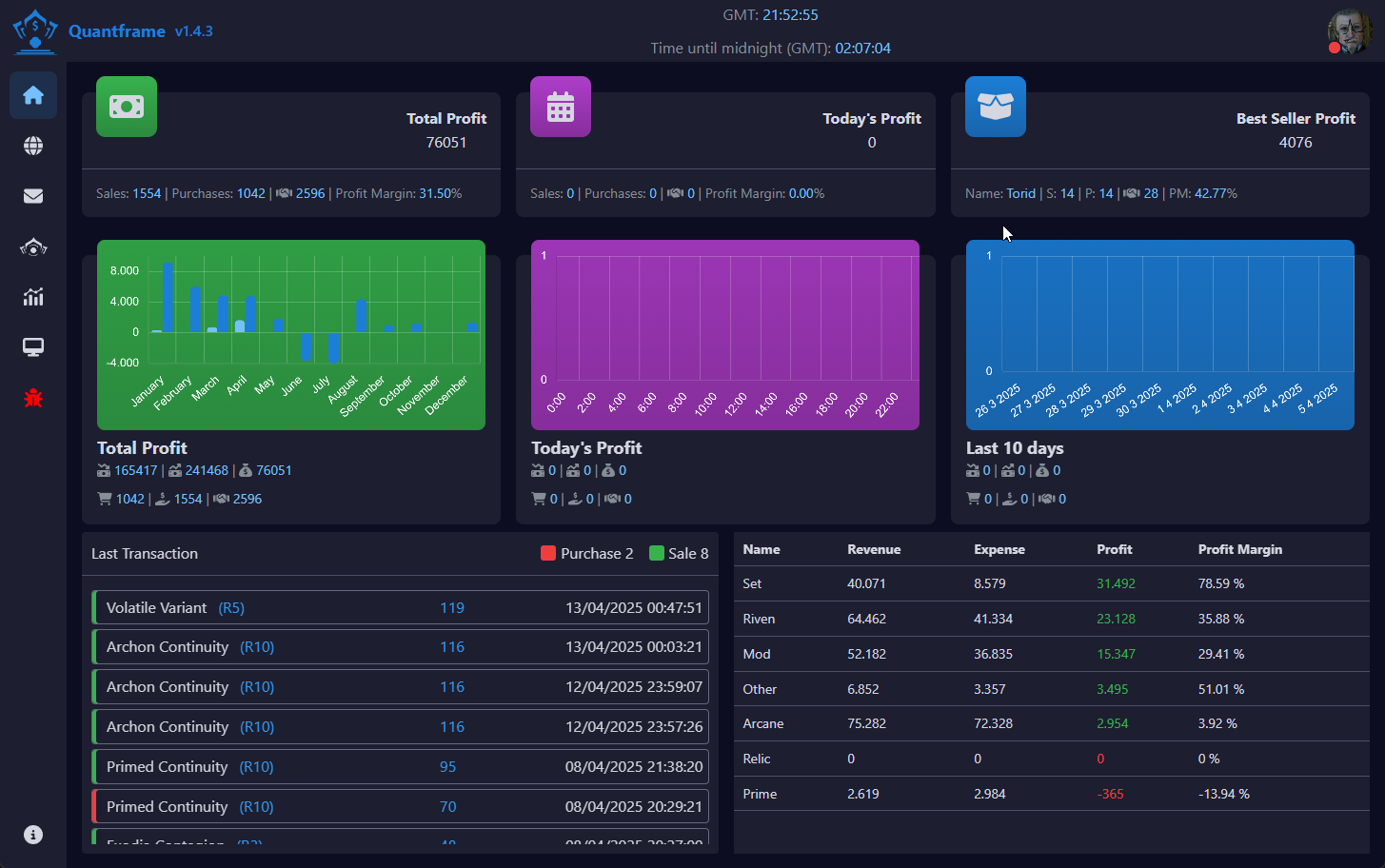Image resolution: width=1385 pixels, height=868 pixels.
Task: Click the blue Best Seller box icon
Action: (x=996, y=107)
